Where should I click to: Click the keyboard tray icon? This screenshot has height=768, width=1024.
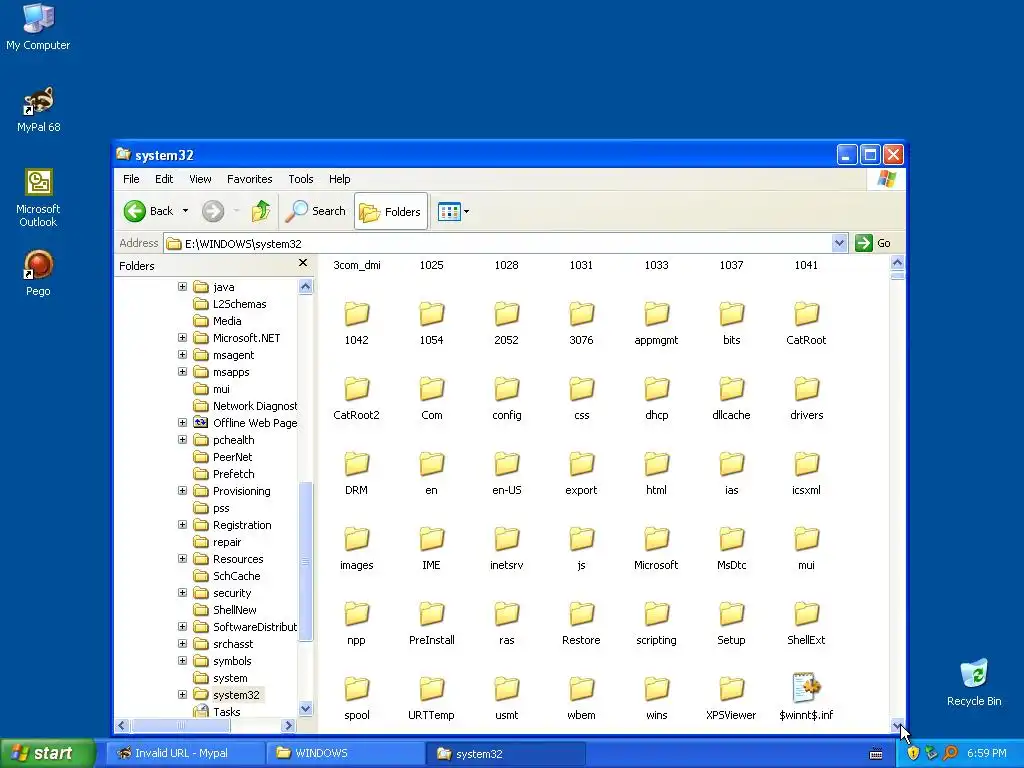click(x=876, y=754)
